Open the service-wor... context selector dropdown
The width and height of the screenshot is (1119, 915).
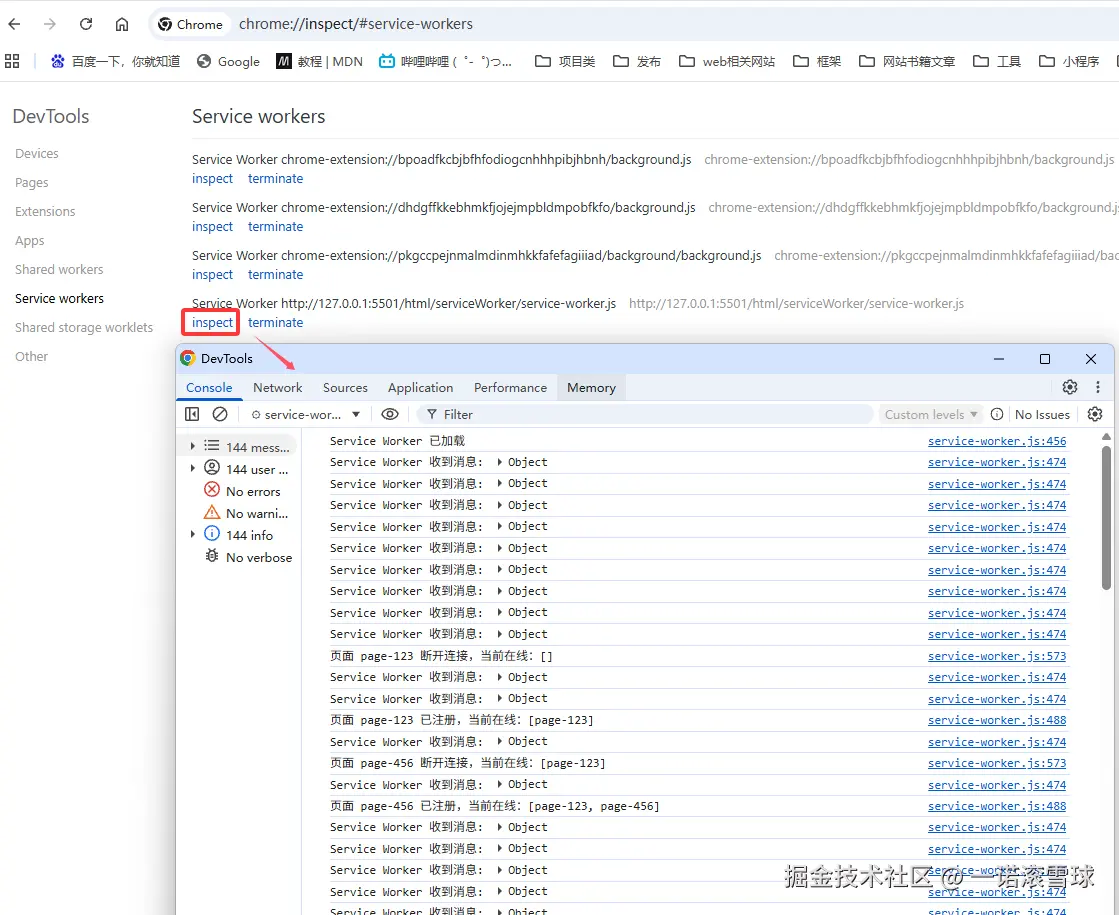coord(305,415)
